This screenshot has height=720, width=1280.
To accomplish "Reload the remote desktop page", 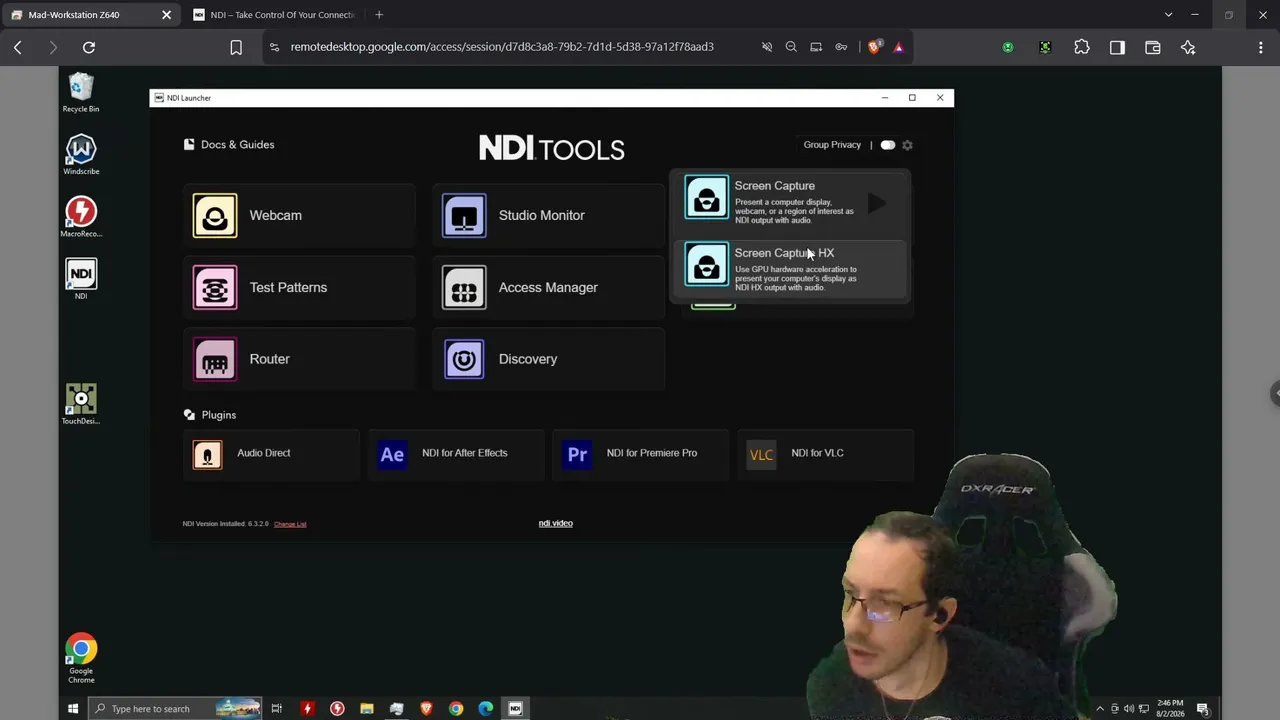I will (89, 47).
